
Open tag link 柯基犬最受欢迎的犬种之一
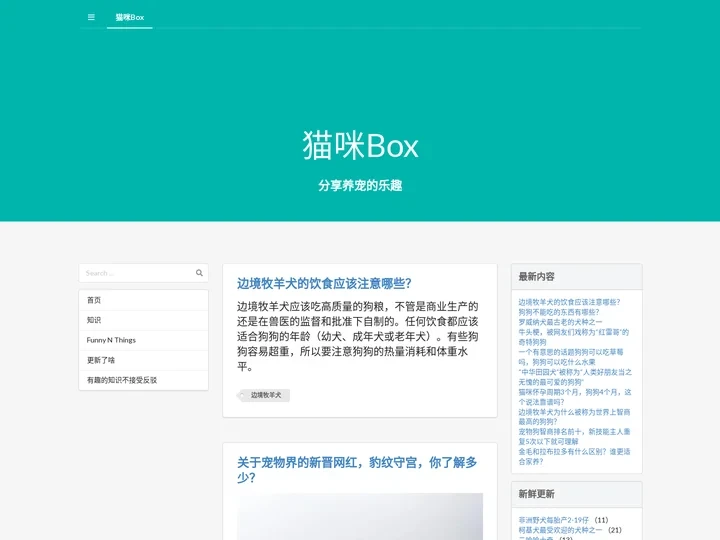560,530
